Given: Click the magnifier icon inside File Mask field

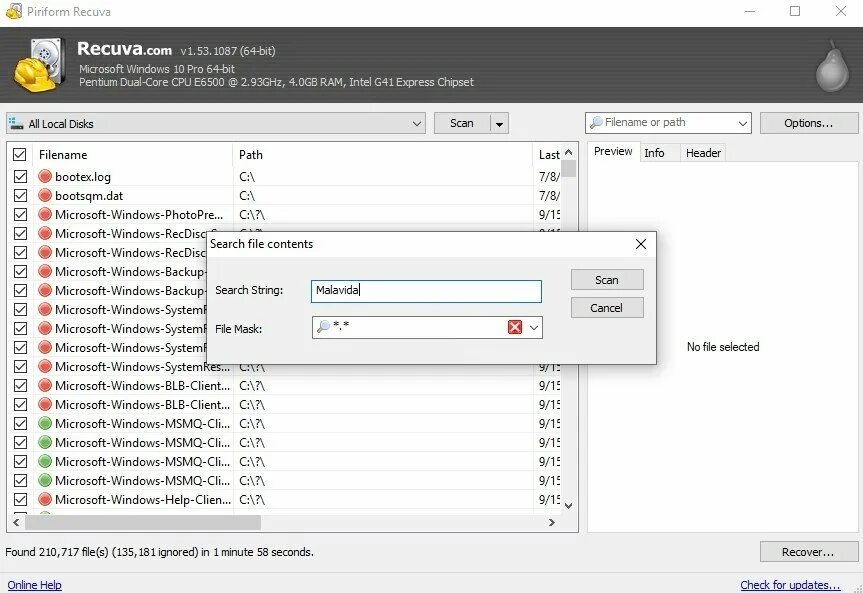Looking at the screenshot, I should coord(323,327).
